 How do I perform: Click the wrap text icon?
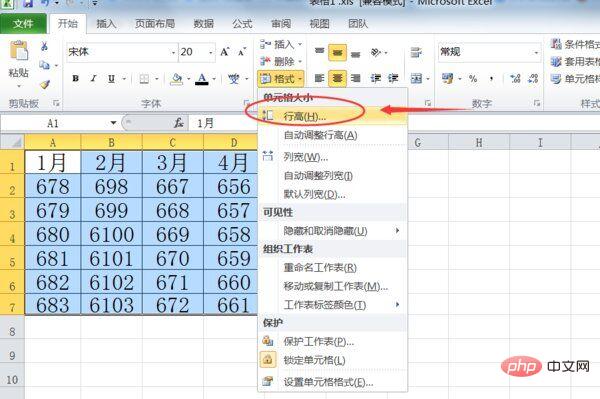pyautogui.click(x=416, y=52)
